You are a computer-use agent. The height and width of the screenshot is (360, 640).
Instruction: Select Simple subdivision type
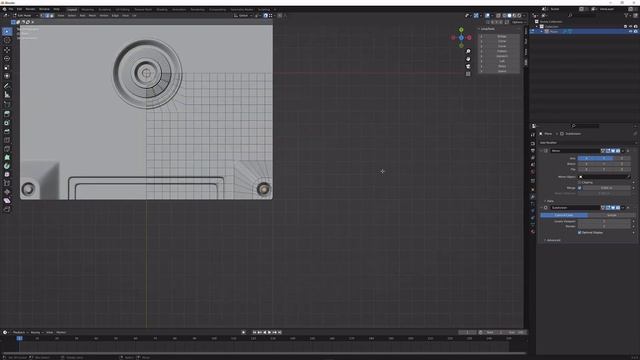tap(611, 215)
